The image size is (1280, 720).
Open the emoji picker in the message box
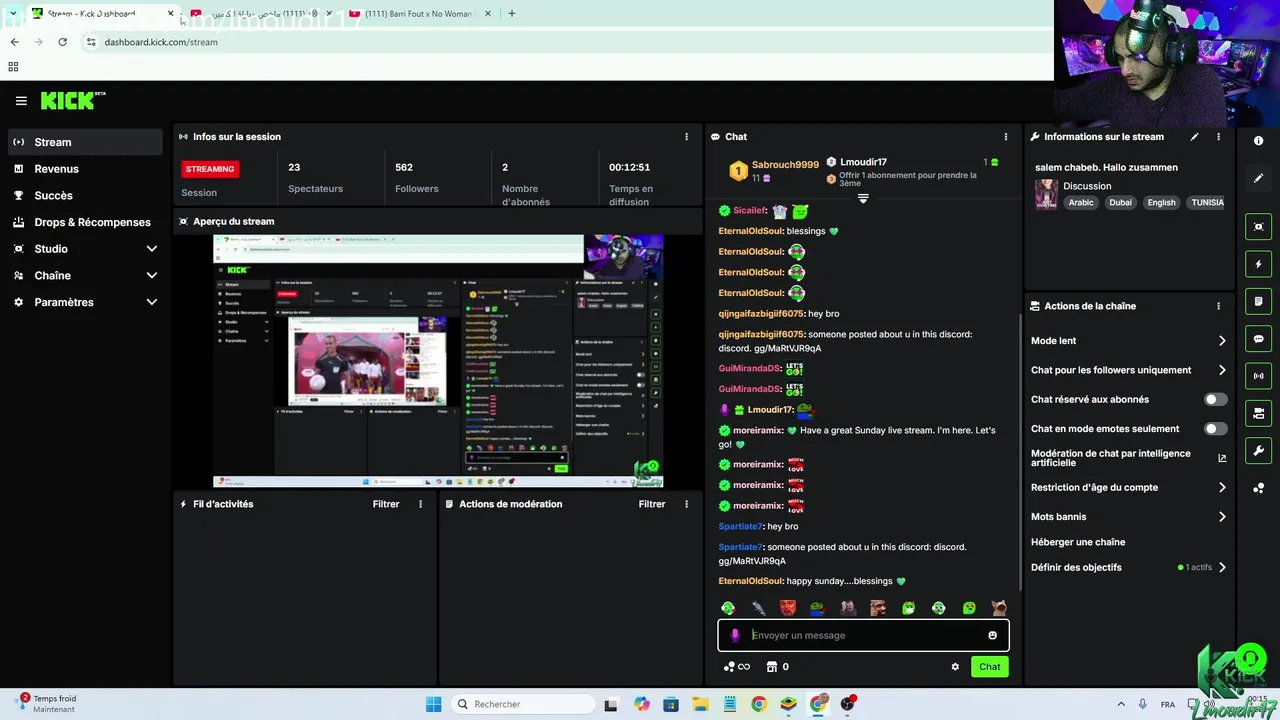(992, 635)
